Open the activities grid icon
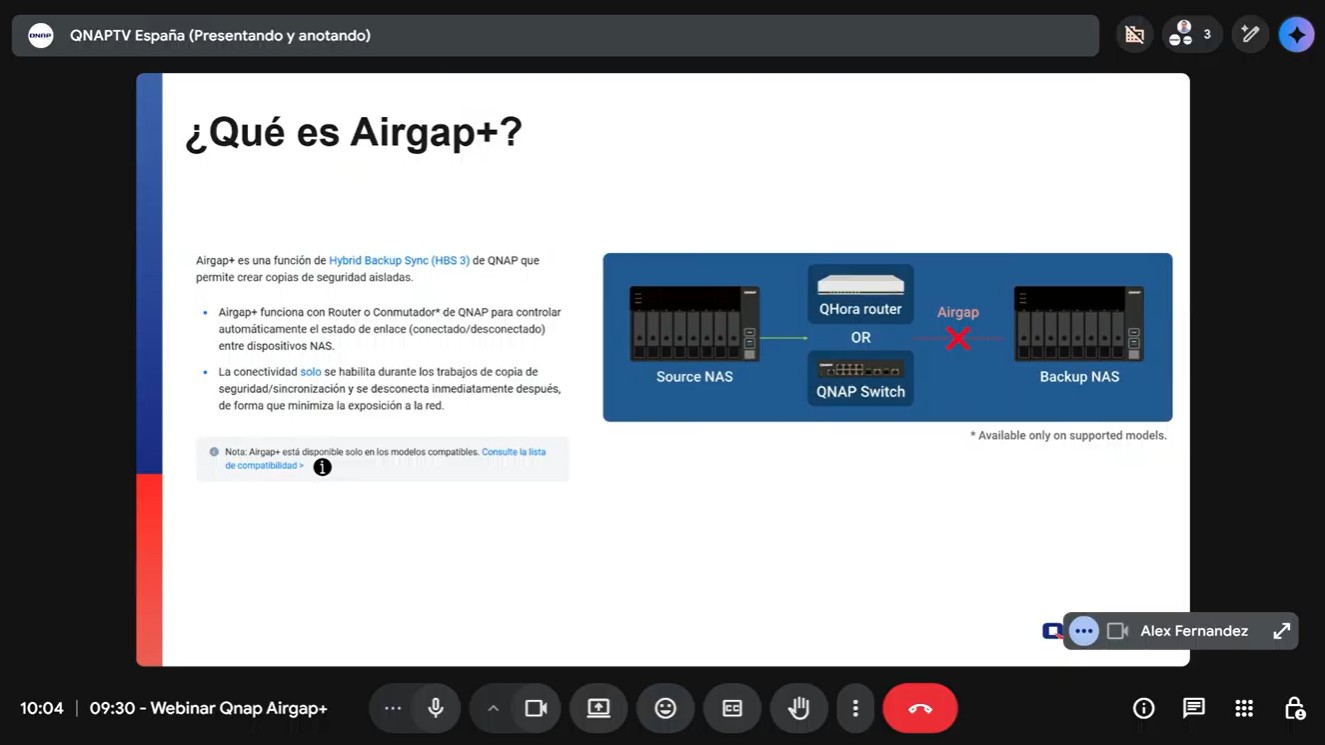1325x745 pixels. [1244, 708]
